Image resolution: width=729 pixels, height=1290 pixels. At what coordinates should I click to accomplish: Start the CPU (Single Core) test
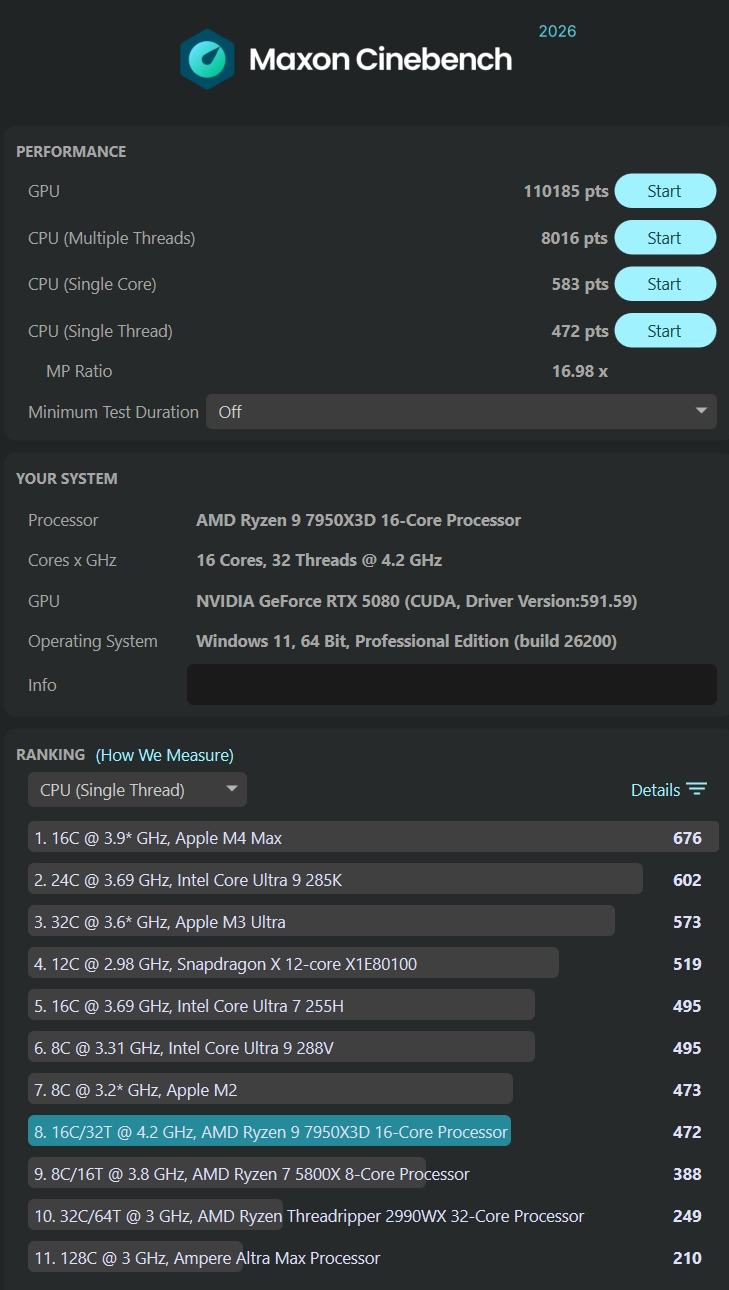tap(665, 283)
